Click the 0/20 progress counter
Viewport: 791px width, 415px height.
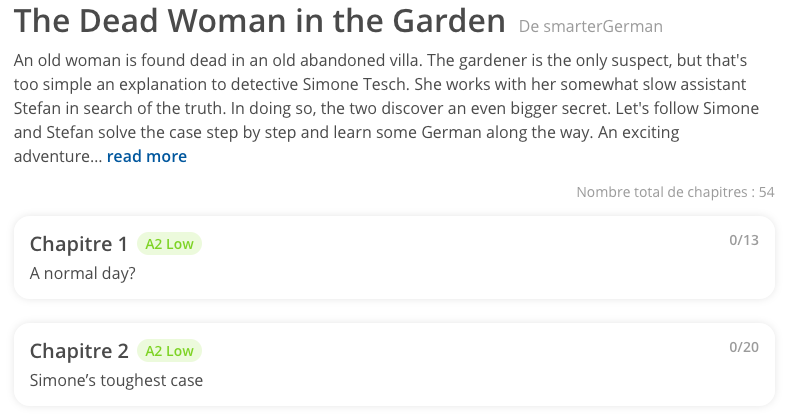click(744, 347)
